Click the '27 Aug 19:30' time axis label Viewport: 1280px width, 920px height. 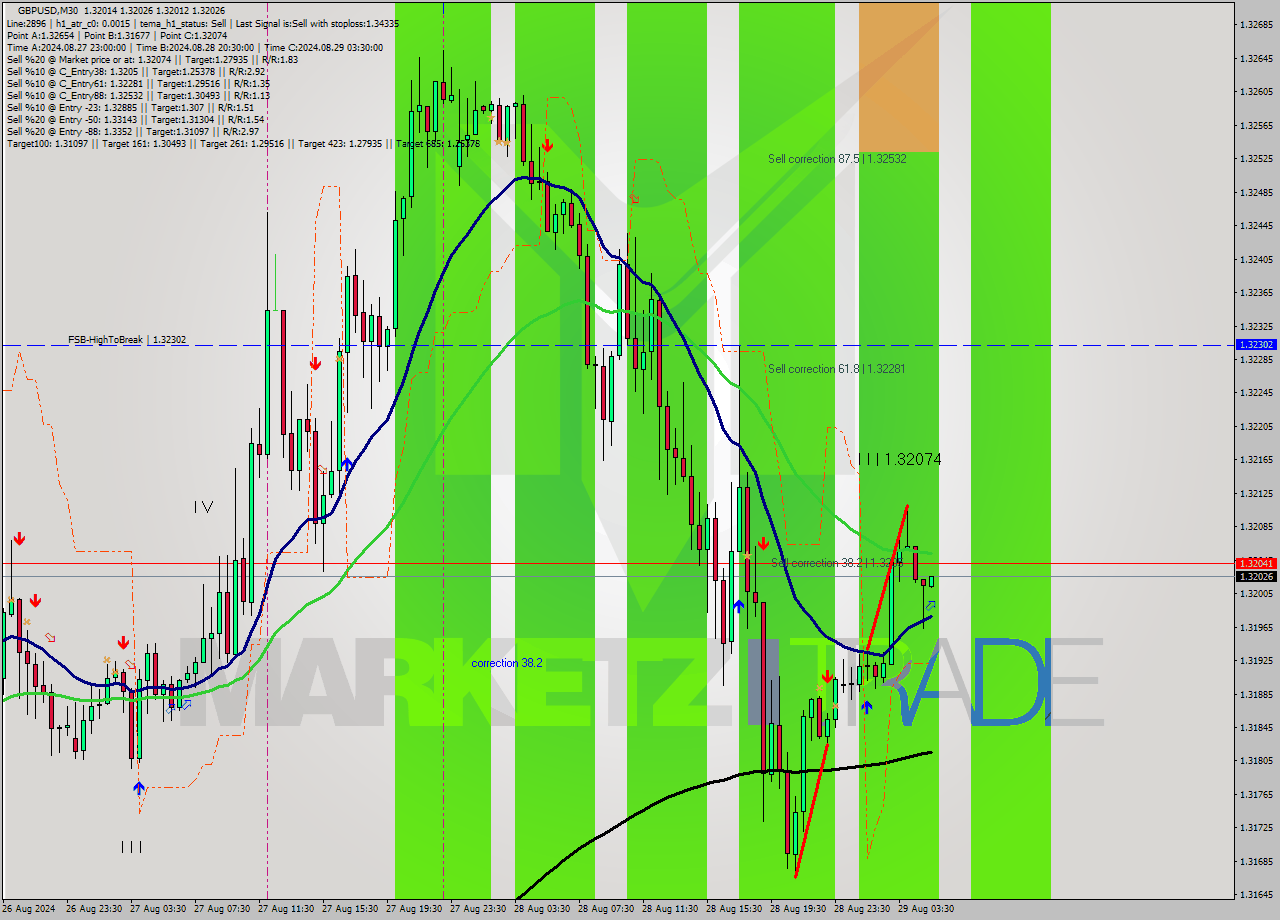(x=414, y=909)
